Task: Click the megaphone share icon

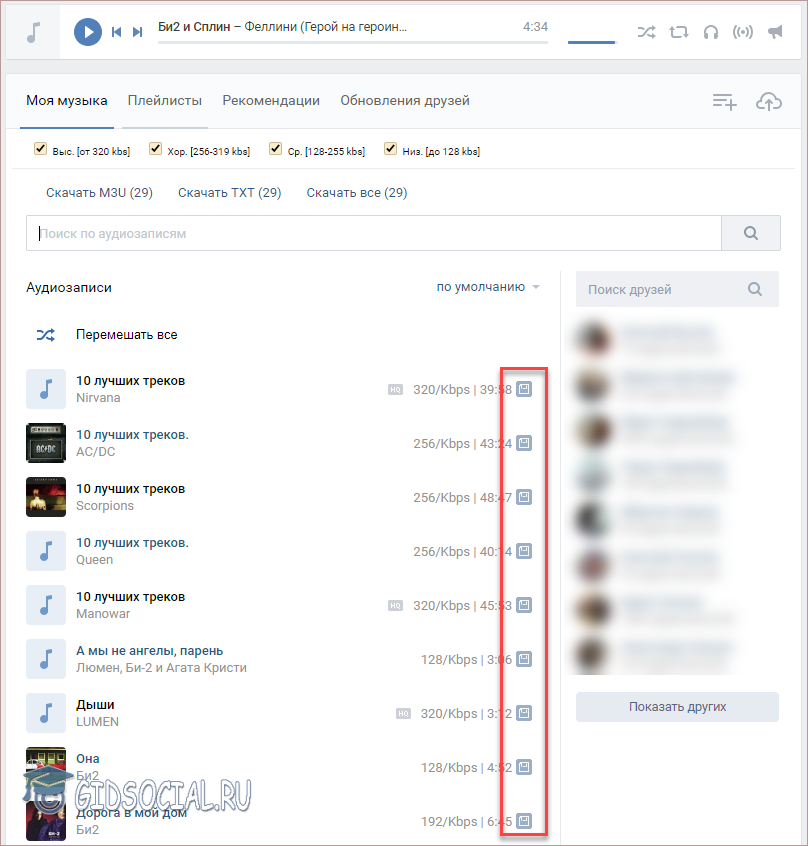Action: click(775, 32)
